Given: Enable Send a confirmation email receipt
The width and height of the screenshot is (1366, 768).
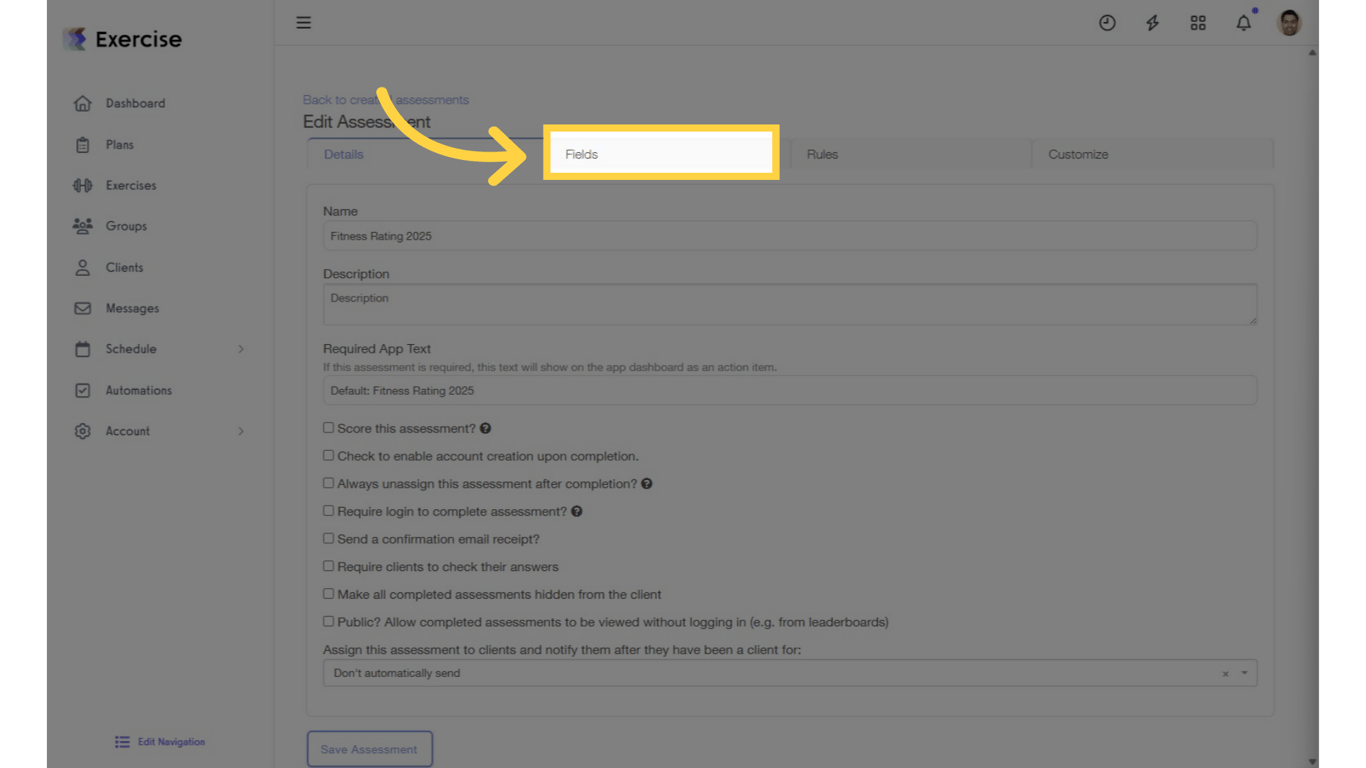Looking at the screenshot, I should (x=328, y=538).
